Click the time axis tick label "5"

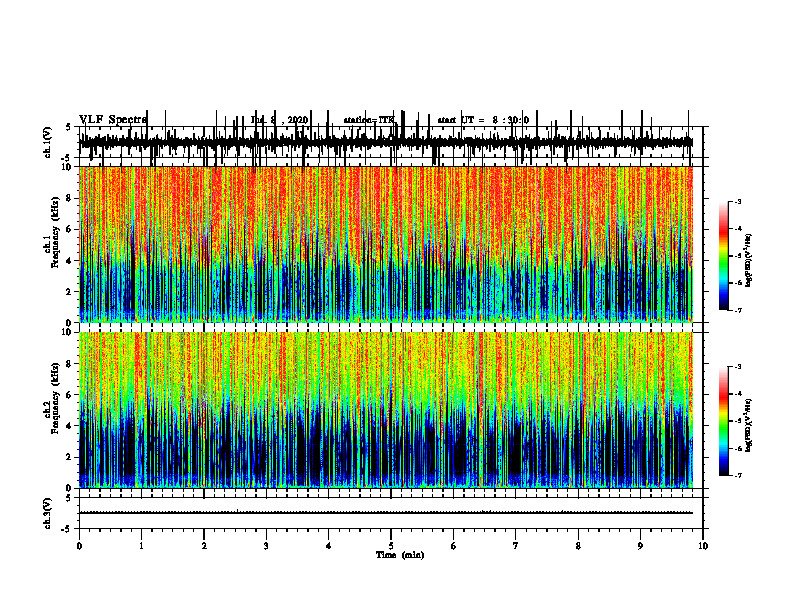pos(391,546)
